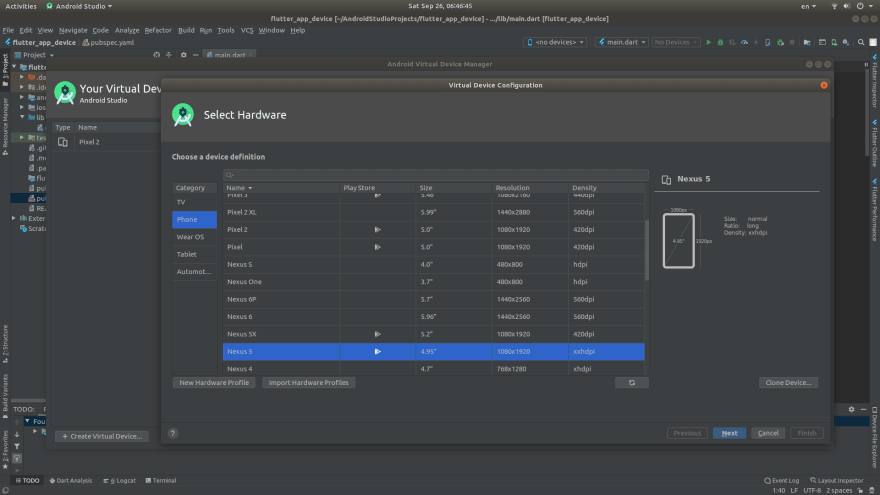Screen dimensions: 880x495
Task: Click the TODO filter funnel icon
Action: (x=17, y=447)
